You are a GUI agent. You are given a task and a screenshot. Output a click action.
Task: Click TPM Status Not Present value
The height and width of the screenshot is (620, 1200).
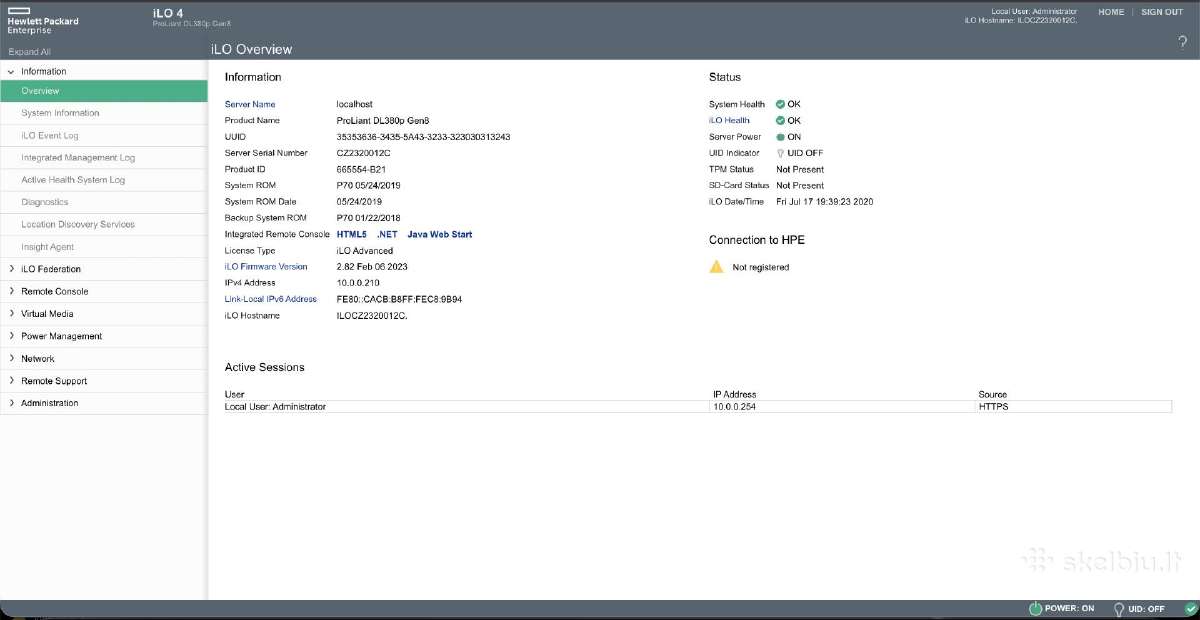(800, 169)
